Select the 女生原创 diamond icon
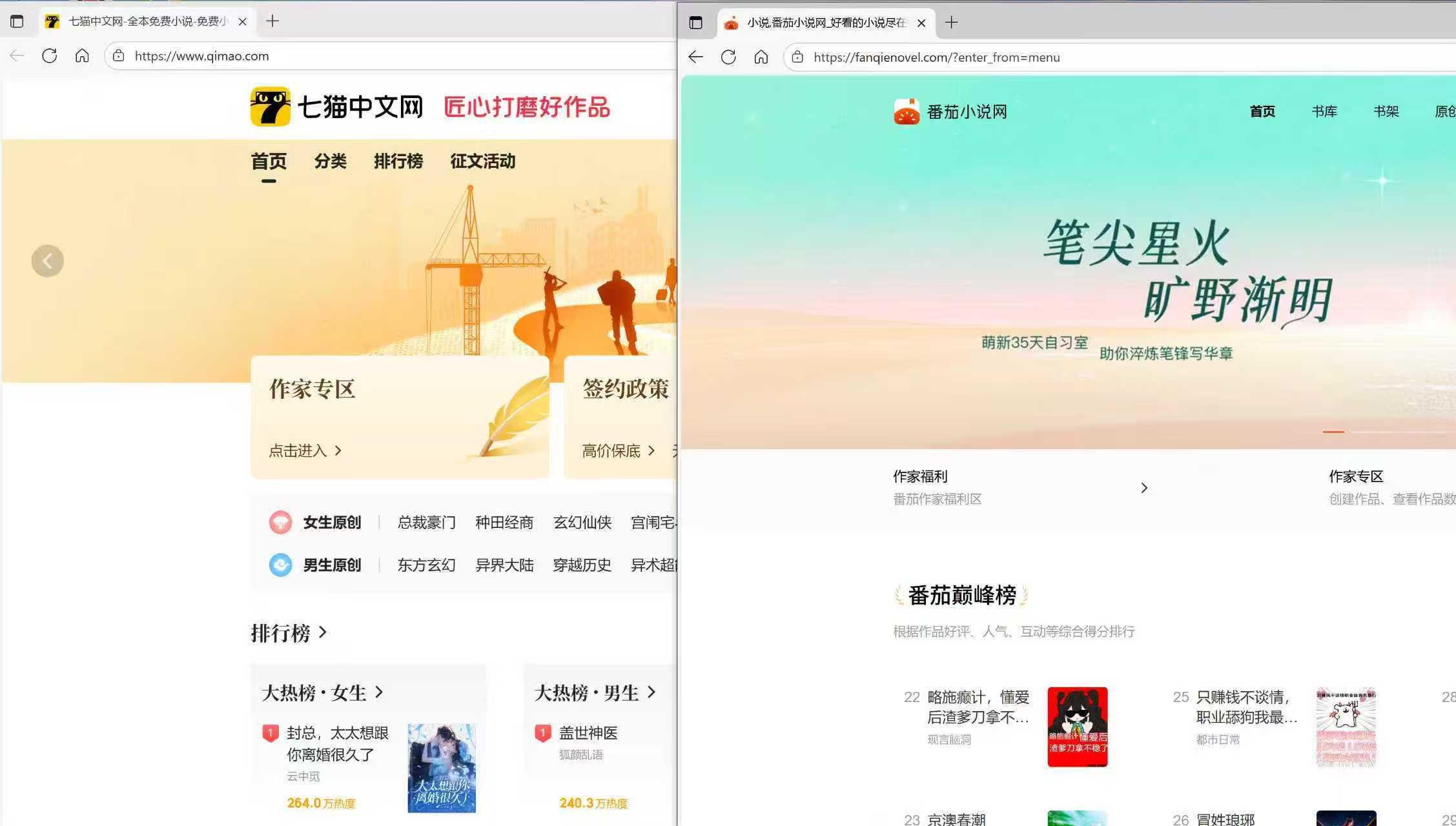Screen dimensions: 1456x826 tap(280, 522)
